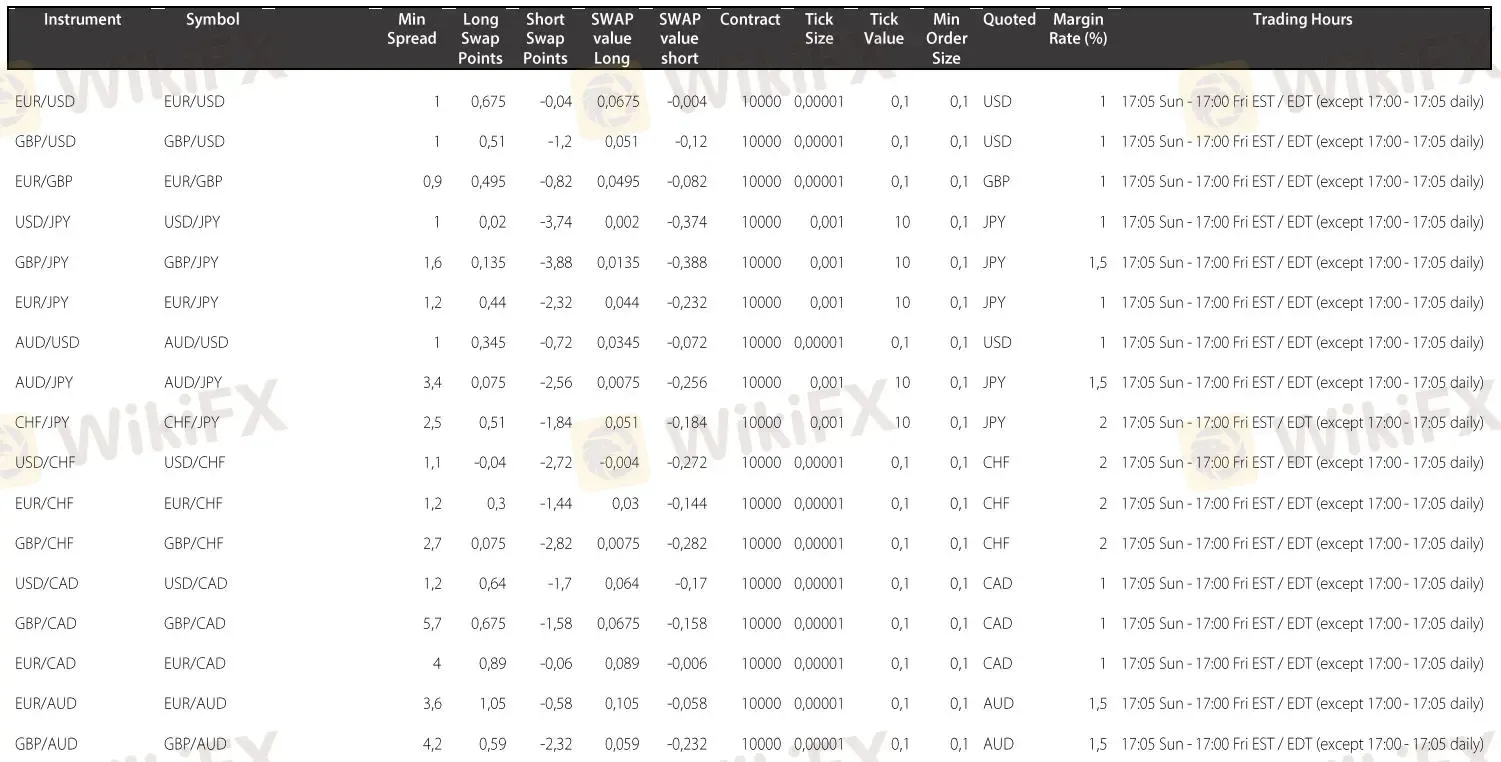Viewport: 1501px width, 762px height.
Task: Click the Quoted column header
Action: (x=1009, y=19)
